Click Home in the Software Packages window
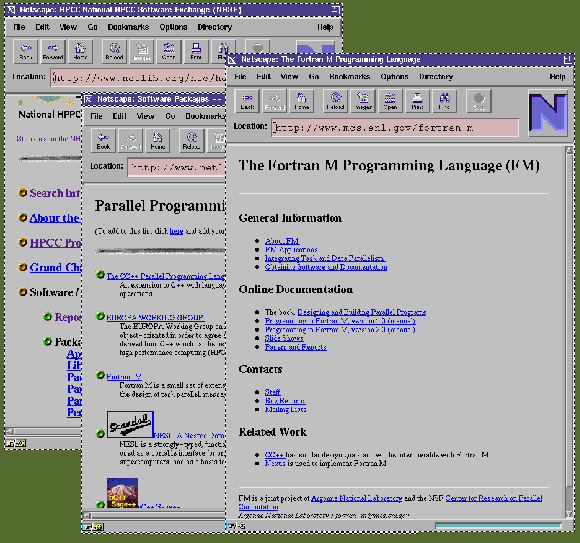 coord(158,141)
